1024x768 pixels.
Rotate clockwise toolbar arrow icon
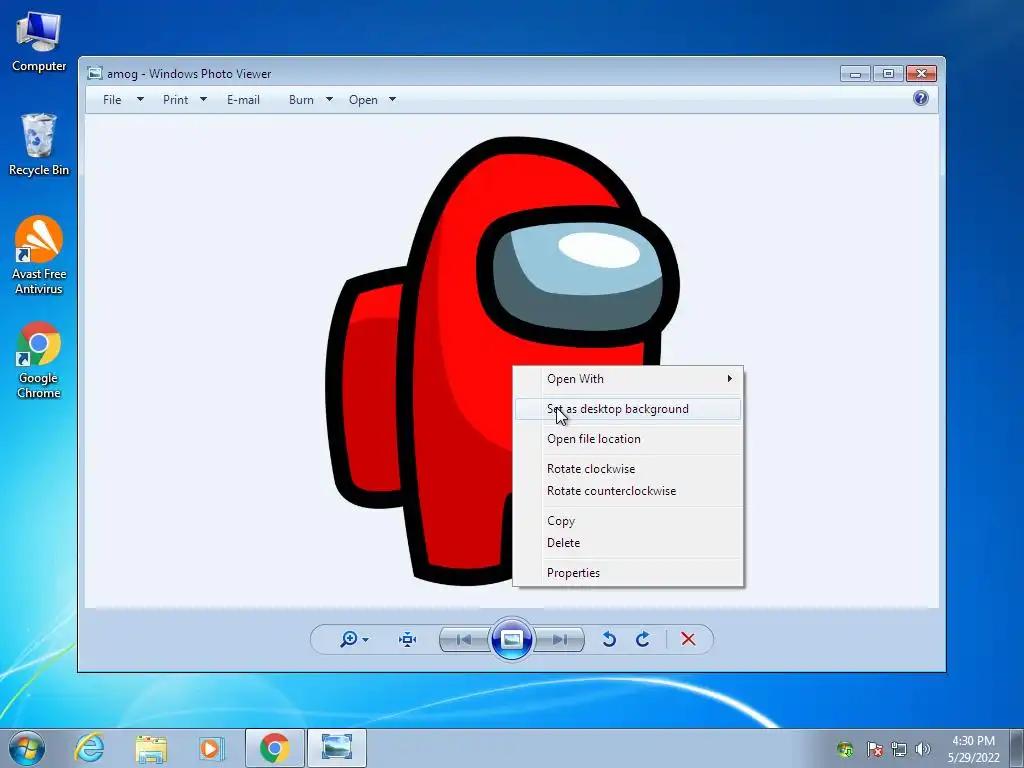(x=643, y=639)
